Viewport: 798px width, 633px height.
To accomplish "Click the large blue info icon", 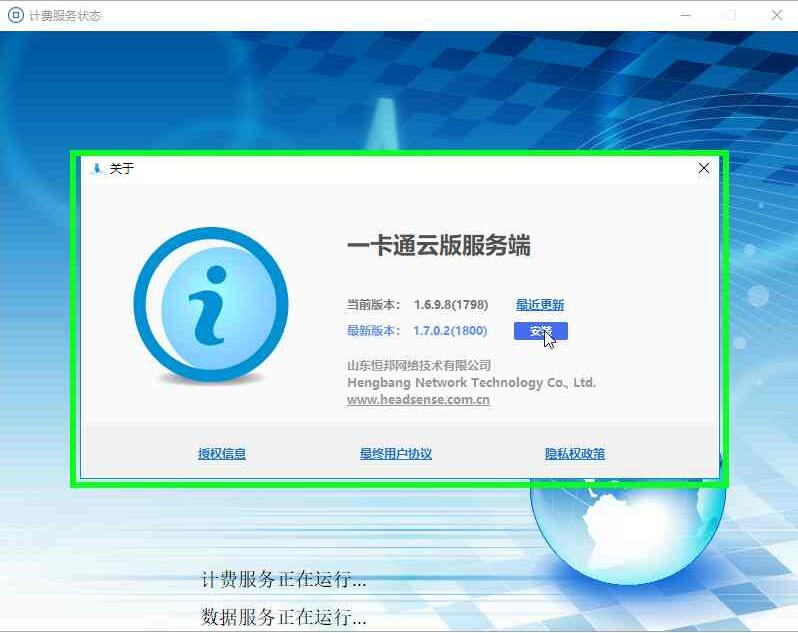I will pos(211,305).
